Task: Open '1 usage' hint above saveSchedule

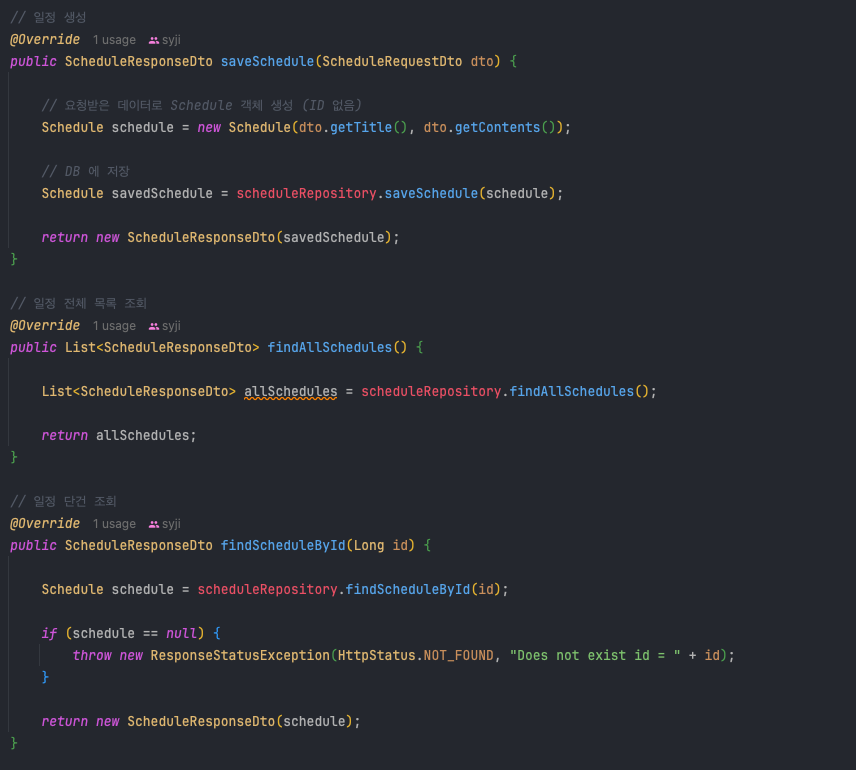Action: (x=114, y=40)
